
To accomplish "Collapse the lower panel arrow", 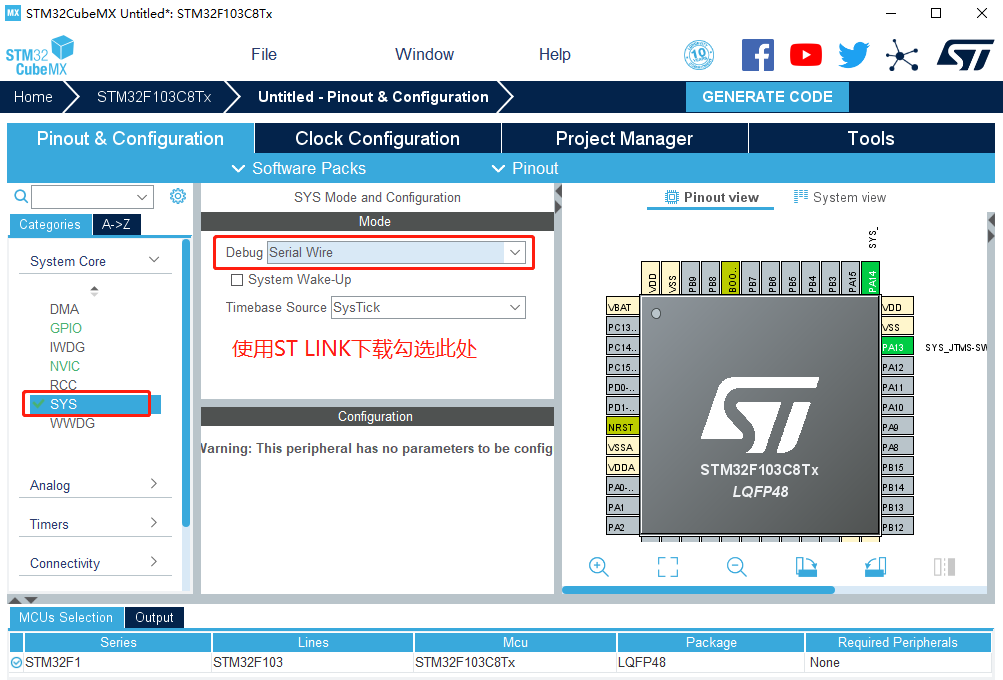I will 31,600.
